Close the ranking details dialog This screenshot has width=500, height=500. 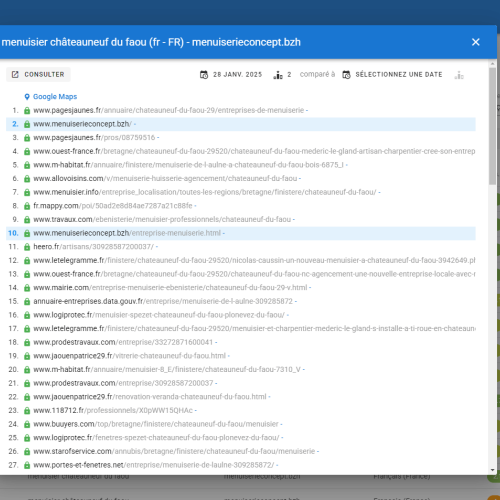[x=476, y=42]
